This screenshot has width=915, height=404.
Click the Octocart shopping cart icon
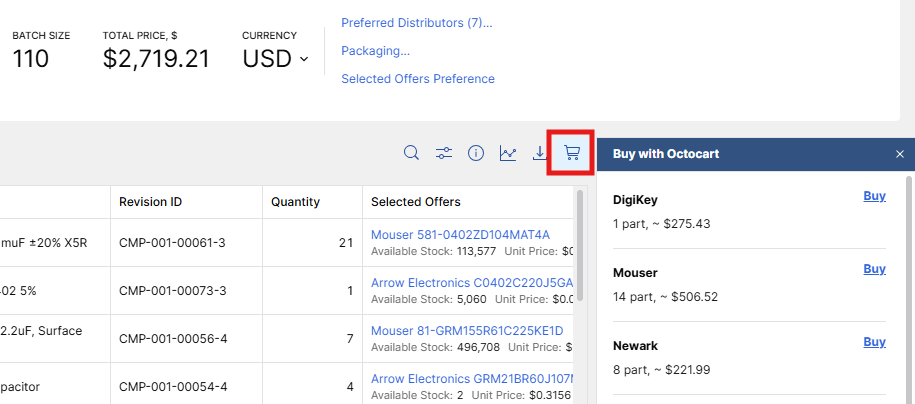coord(571,153)
